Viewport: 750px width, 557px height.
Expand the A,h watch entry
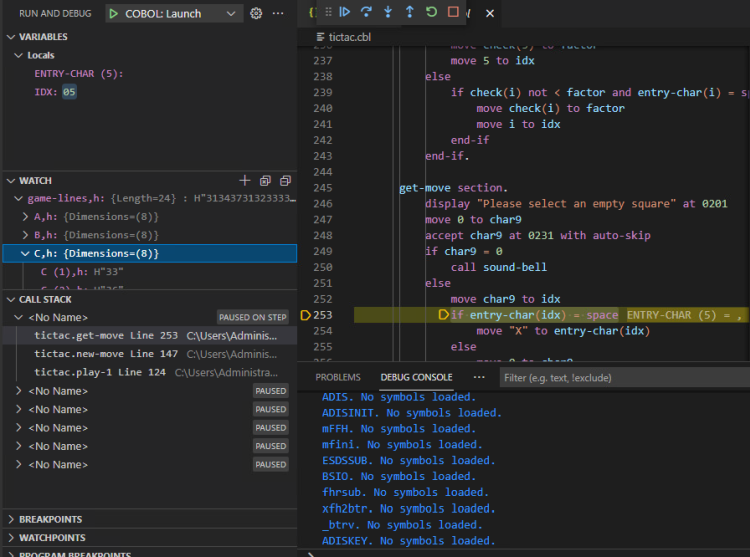[x=25, y=216]
